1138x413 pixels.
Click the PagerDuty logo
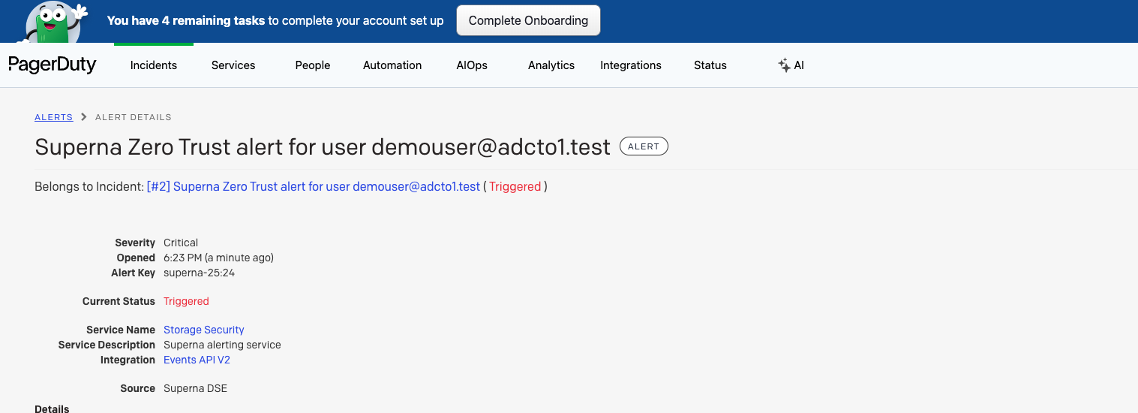52,65
